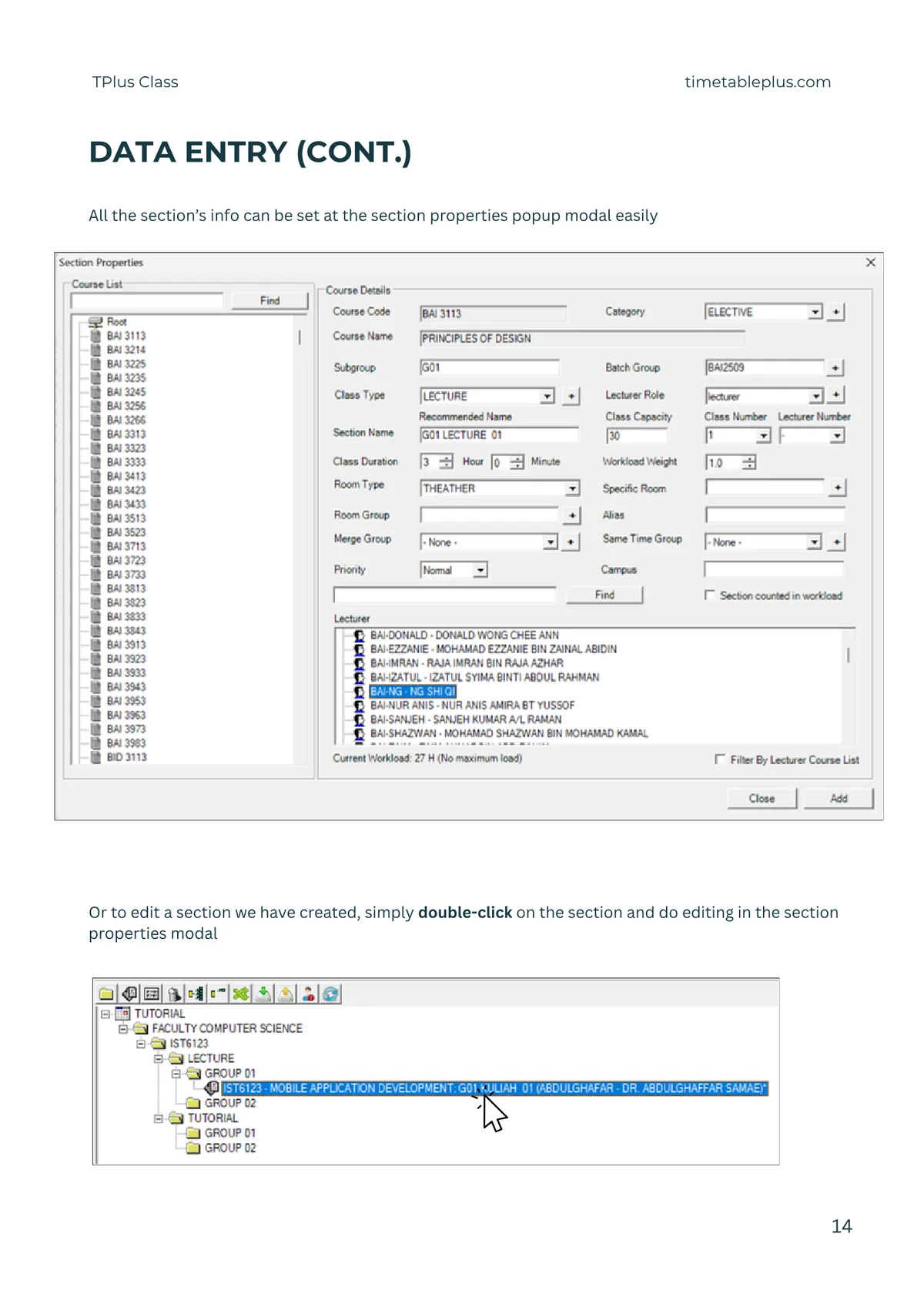Select lecturer BAI-NG - NG SHI QI
This screenshot has height=1307, width=924.
(x=413, y=691)
